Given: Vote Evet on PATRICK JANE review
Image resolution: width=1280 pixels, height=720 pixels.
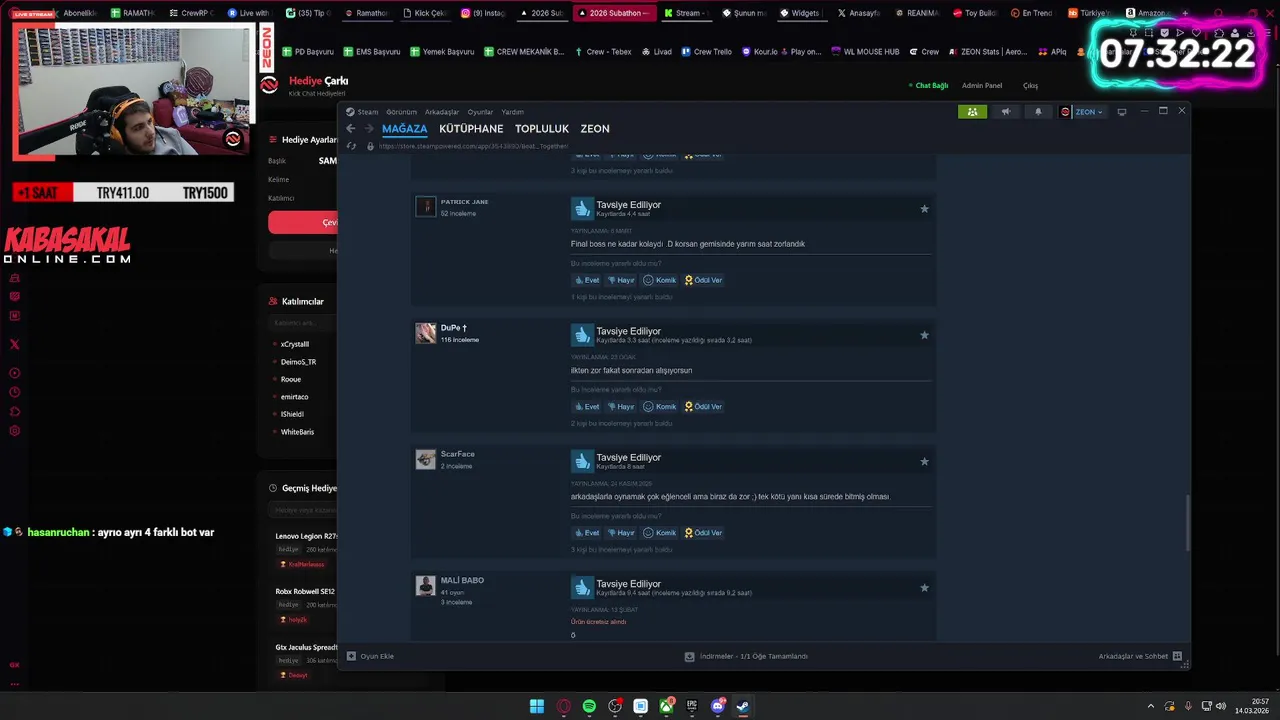Looking at the screenshot, I should [x=587, y=280].
